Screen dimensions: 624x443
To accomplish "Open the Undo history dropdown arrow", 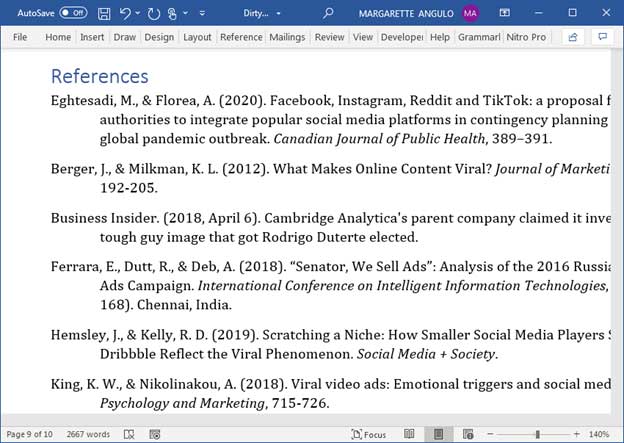I will (x=138, y=13).
